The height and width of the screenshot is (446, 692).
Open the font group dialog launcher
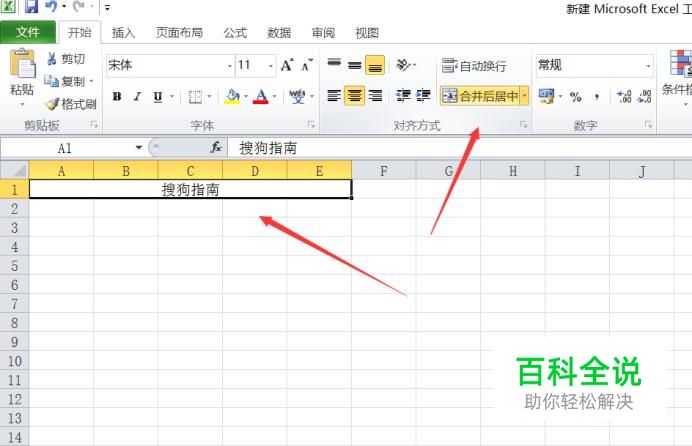click(312, 125)
